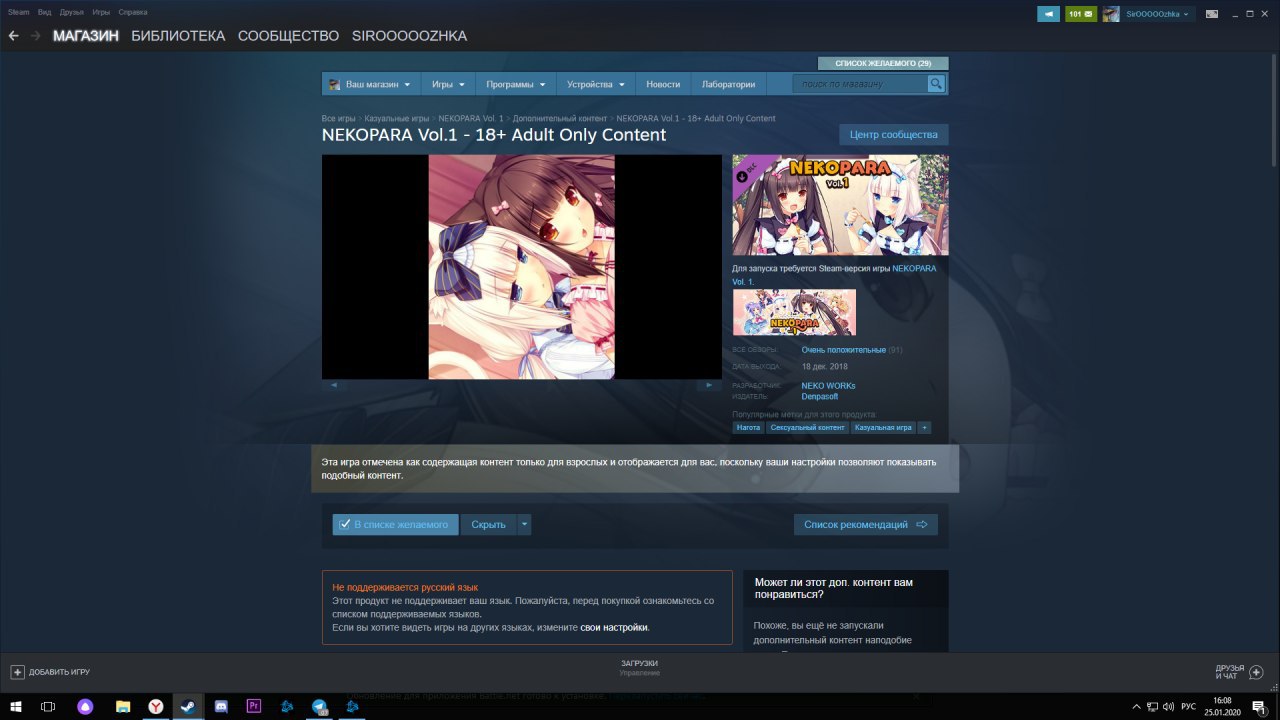Launch Yandex Browser from the taskbar

pyautogui.click(x=156, y=706)
